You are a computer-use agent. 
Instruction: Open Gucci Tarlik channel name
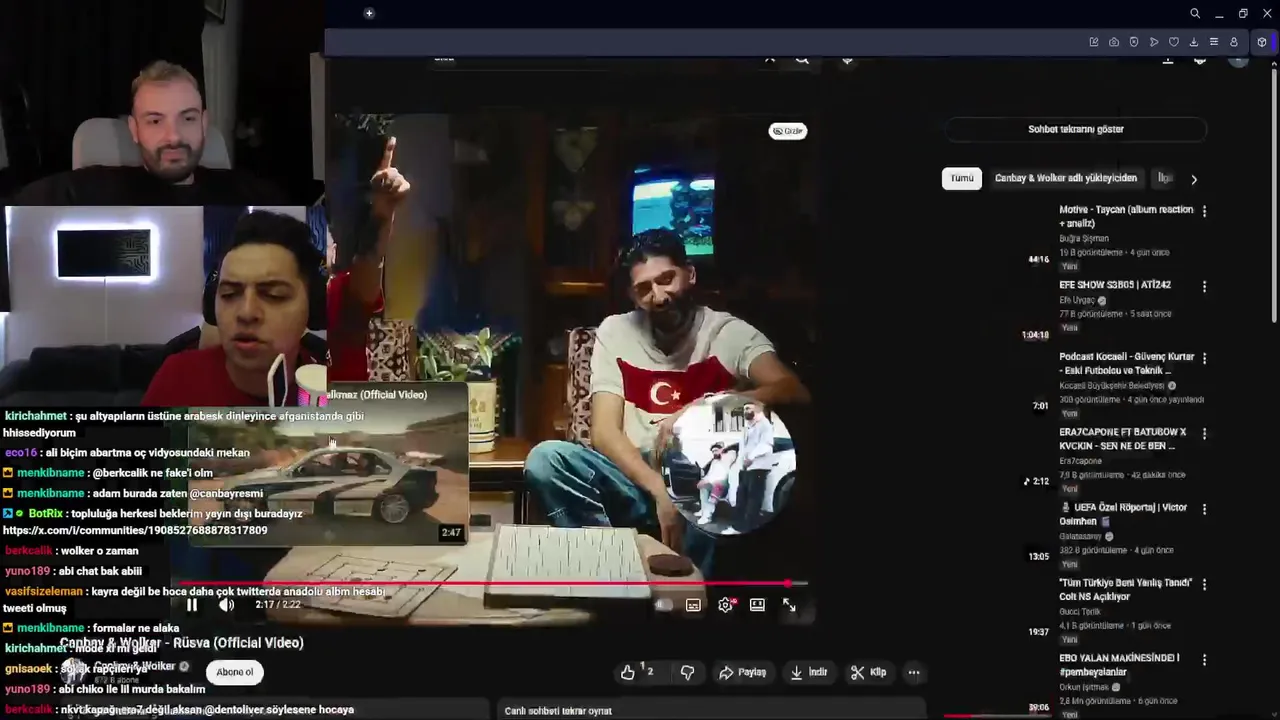click(x=1080, y=611)
